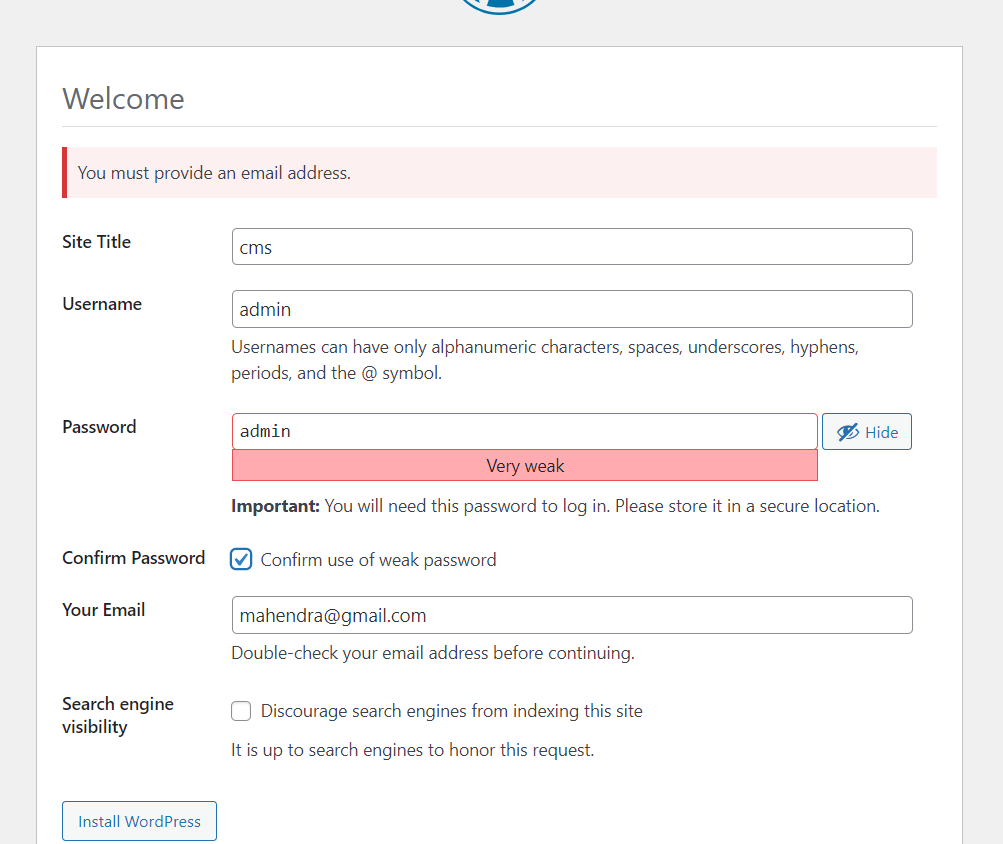
Task: Click the Confirm Password label
Action: 133,558
